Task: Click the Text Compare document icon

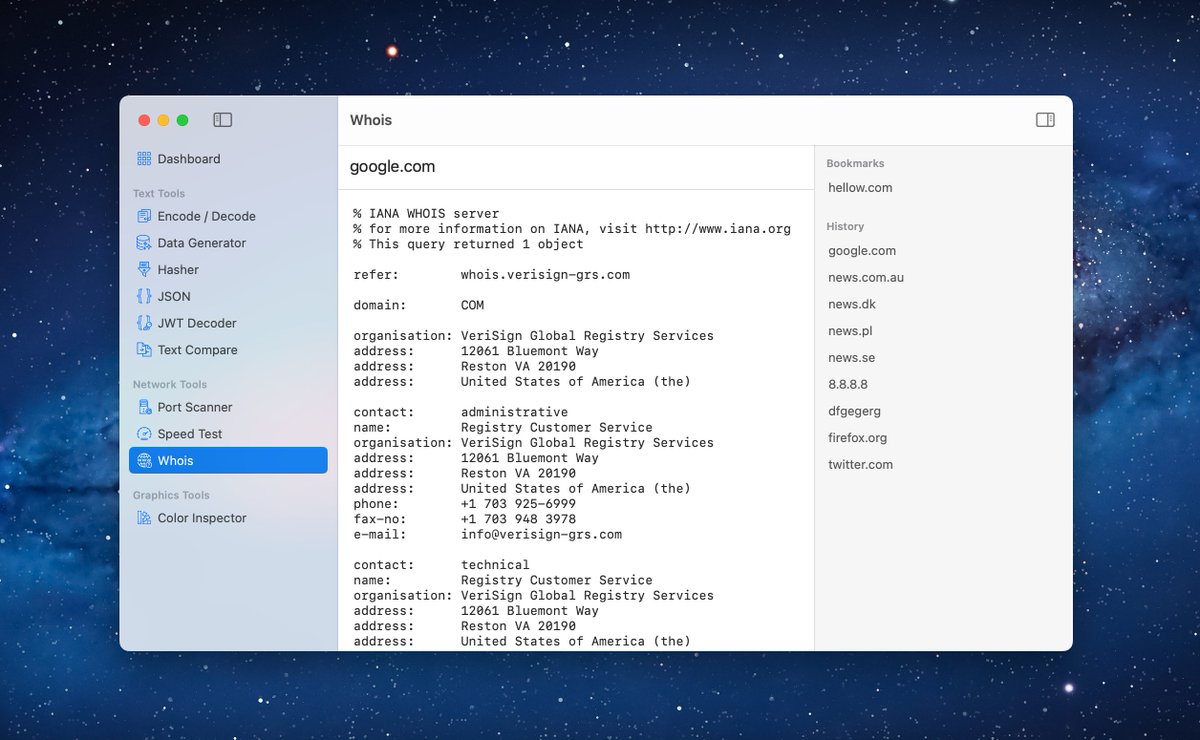Action: 144,350
